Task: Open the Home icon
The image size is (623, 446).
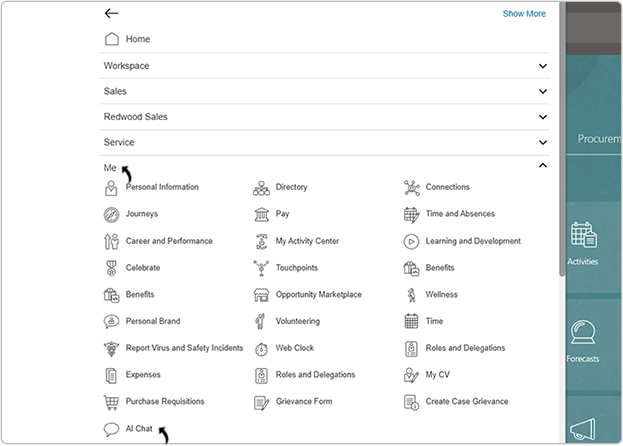Action: pos(112,39)
